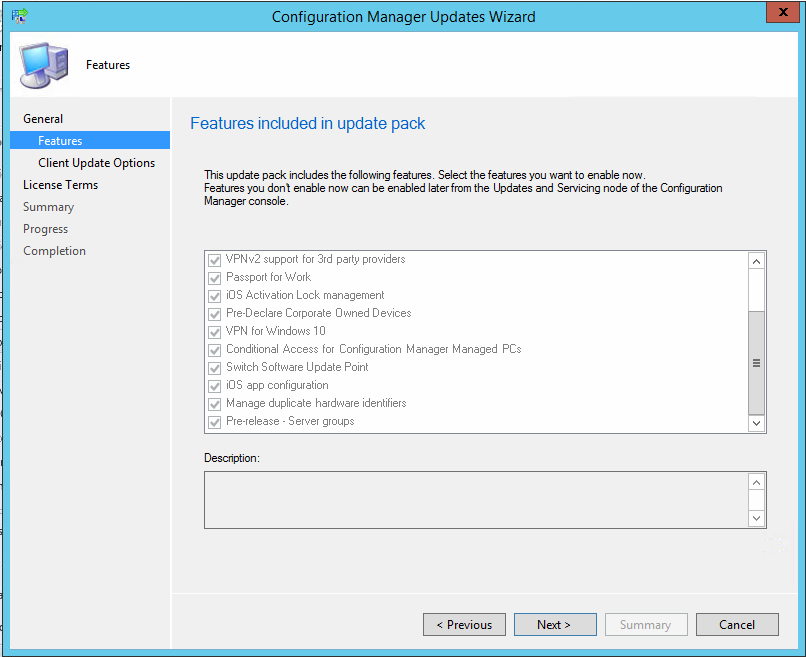Select the Summary step in the sidebar
Image resolution: width=806 pixels, height=657 pixels.
pos(48,207)
